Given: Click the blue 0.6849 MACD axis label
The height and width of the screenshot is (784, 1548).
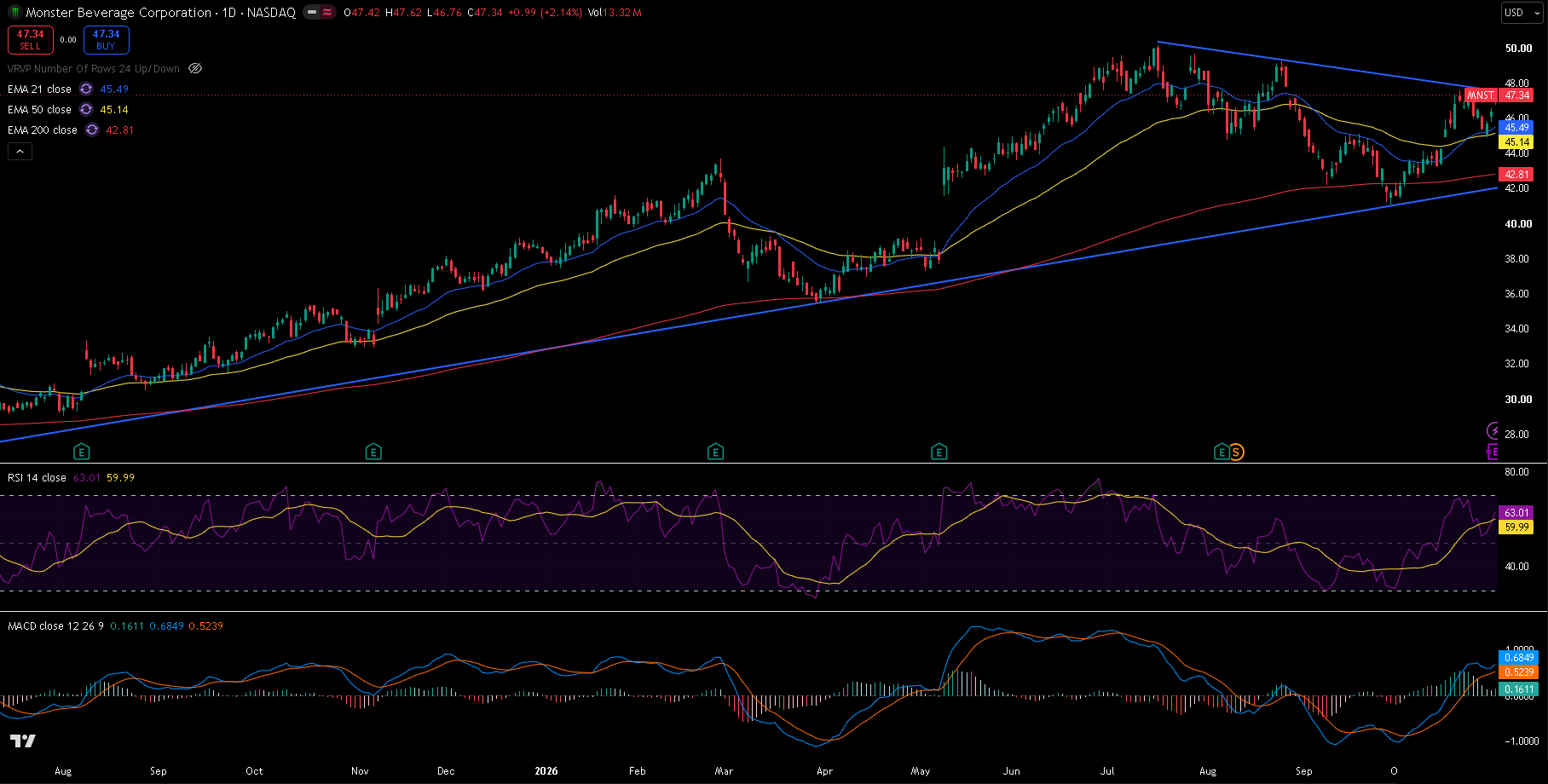Looking at the screenshot, I should coord(1518,657).
